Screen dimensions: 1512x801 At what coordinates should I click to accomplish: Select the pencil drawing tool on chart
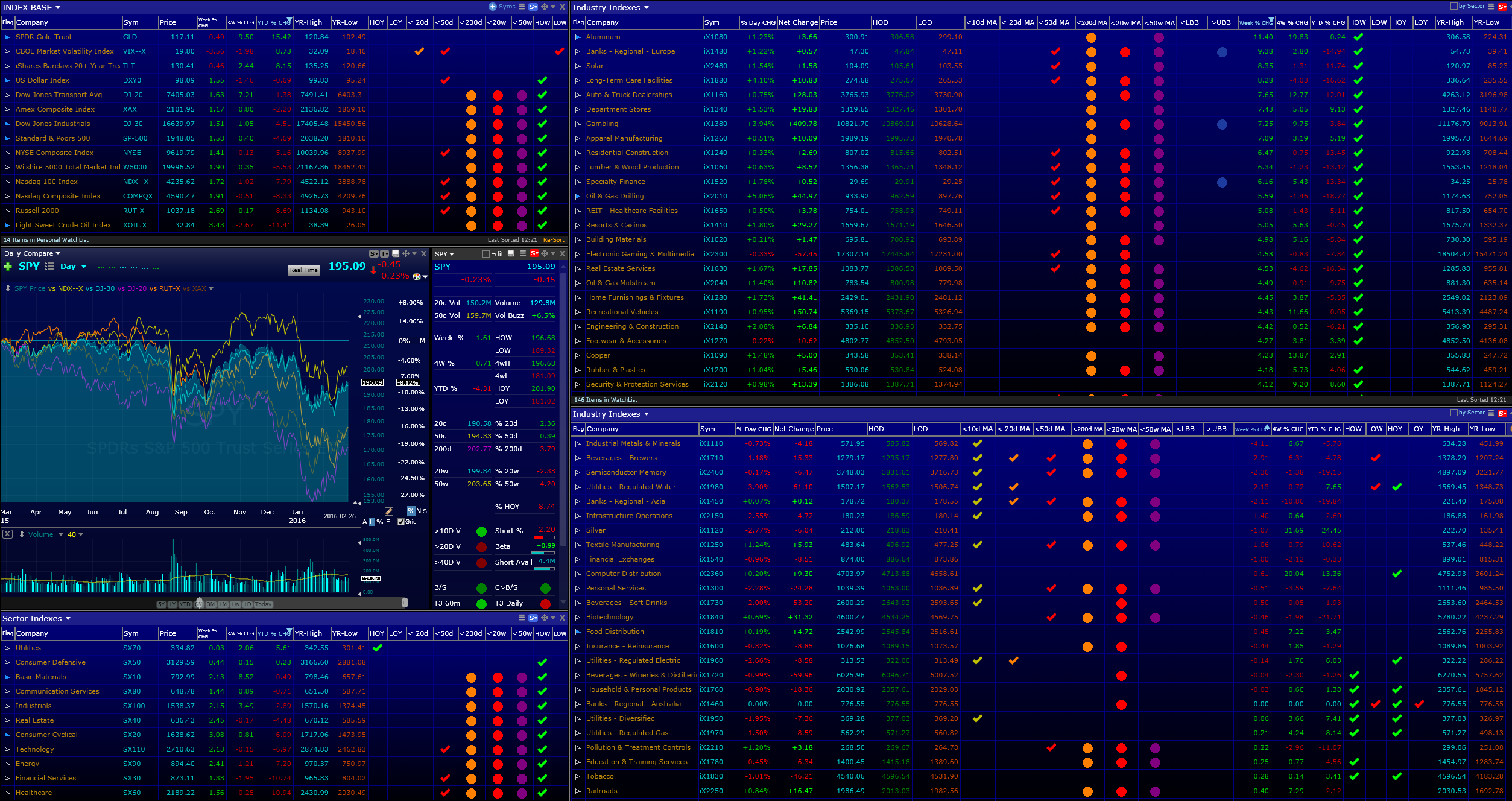click(389, 511)
